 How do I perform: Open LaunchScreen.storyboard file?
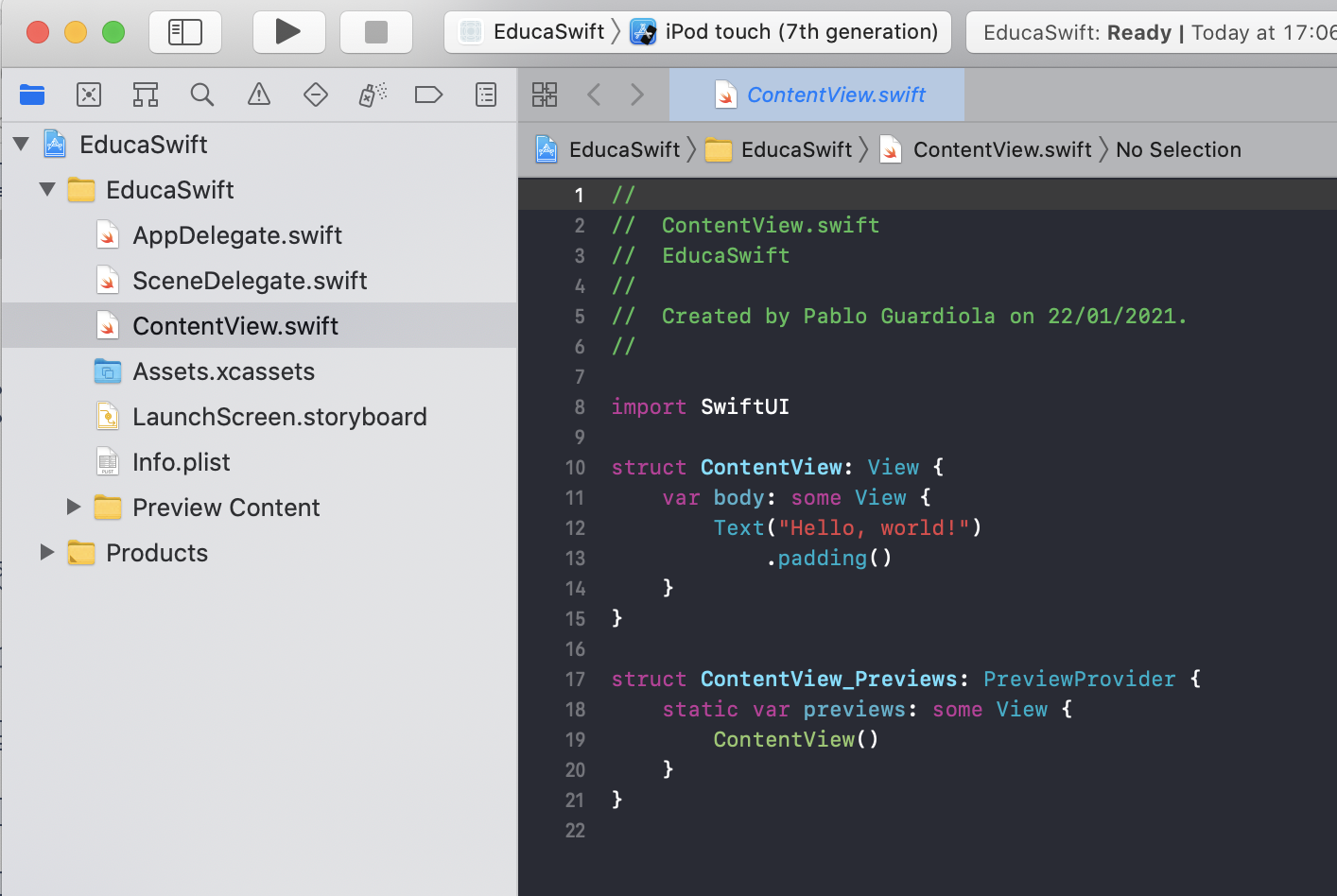(279, 417)
